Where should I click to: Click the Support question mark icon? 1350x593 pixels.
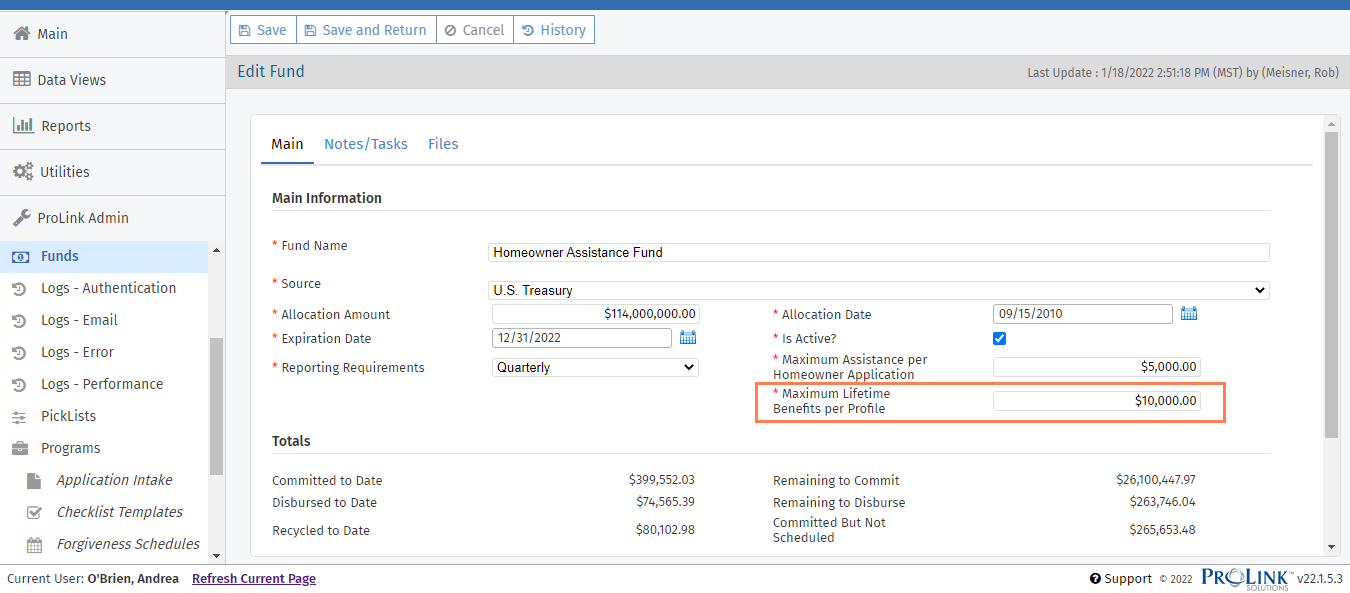click(1096, 579)
